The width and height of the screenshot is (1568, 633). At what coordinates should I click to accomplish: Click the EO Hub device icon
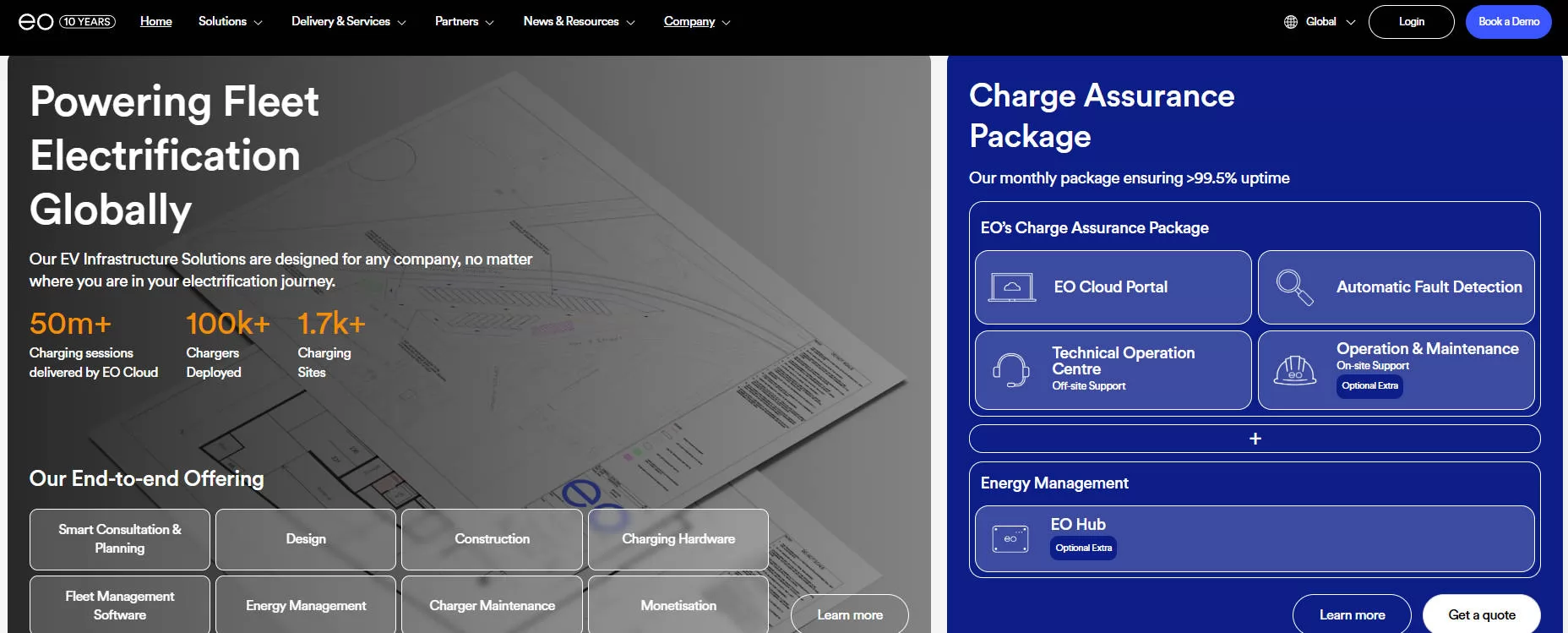[x=1010, y=539]
